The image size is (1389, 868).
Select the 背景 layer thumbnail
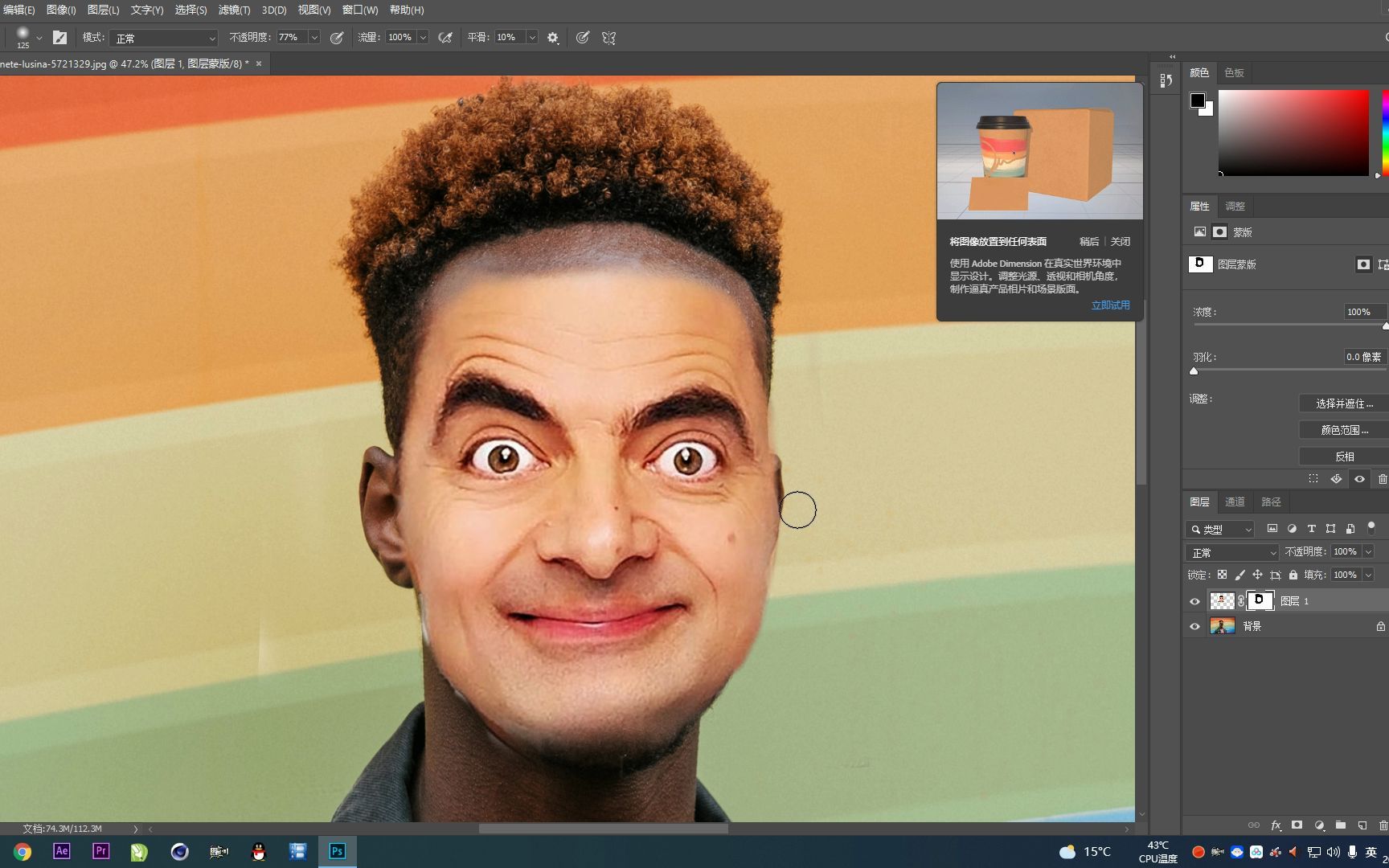pos(1222,626)
